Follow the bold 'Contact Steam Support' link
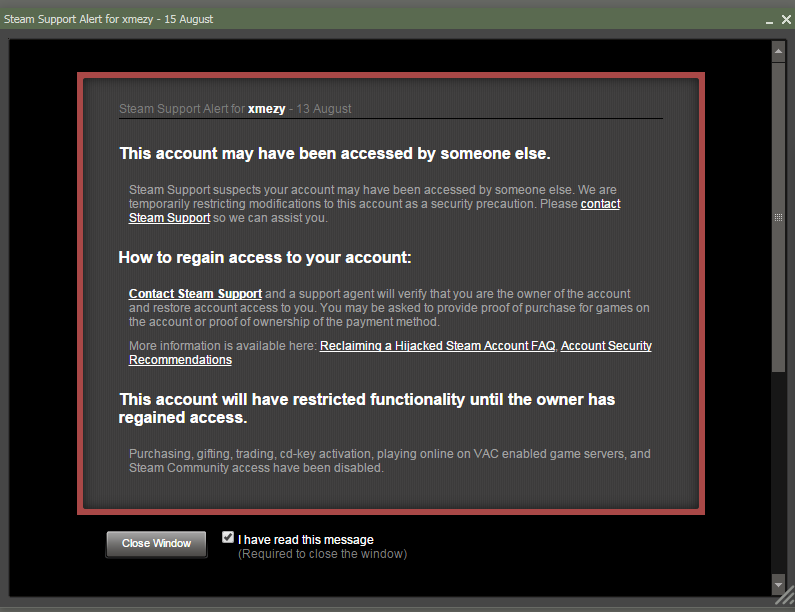Image resolution: width=795 pixels, height=612 pixels. [195, 294]
